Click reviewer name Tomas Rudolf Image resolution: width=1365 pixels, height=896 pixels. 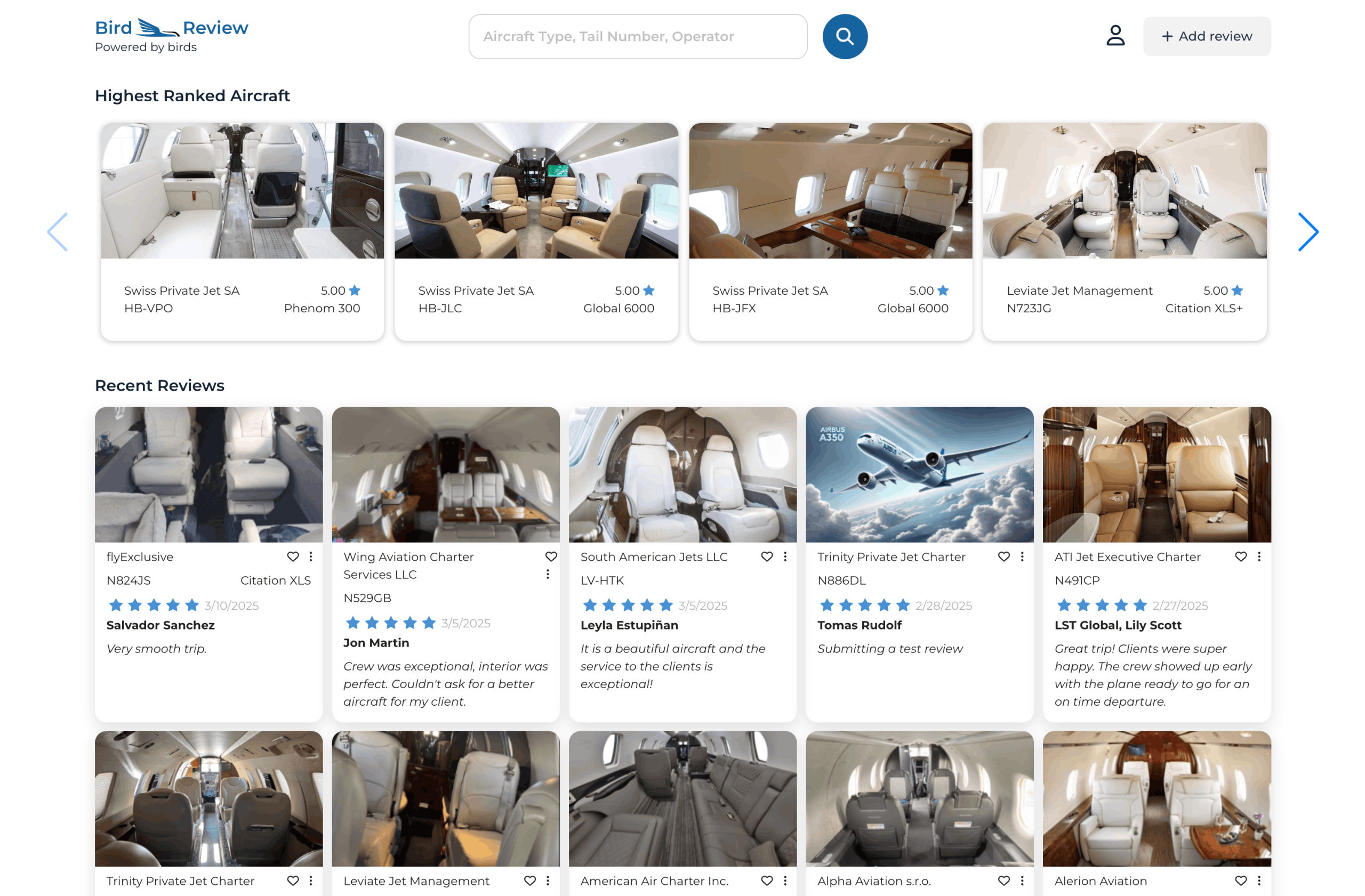point(859,625)
